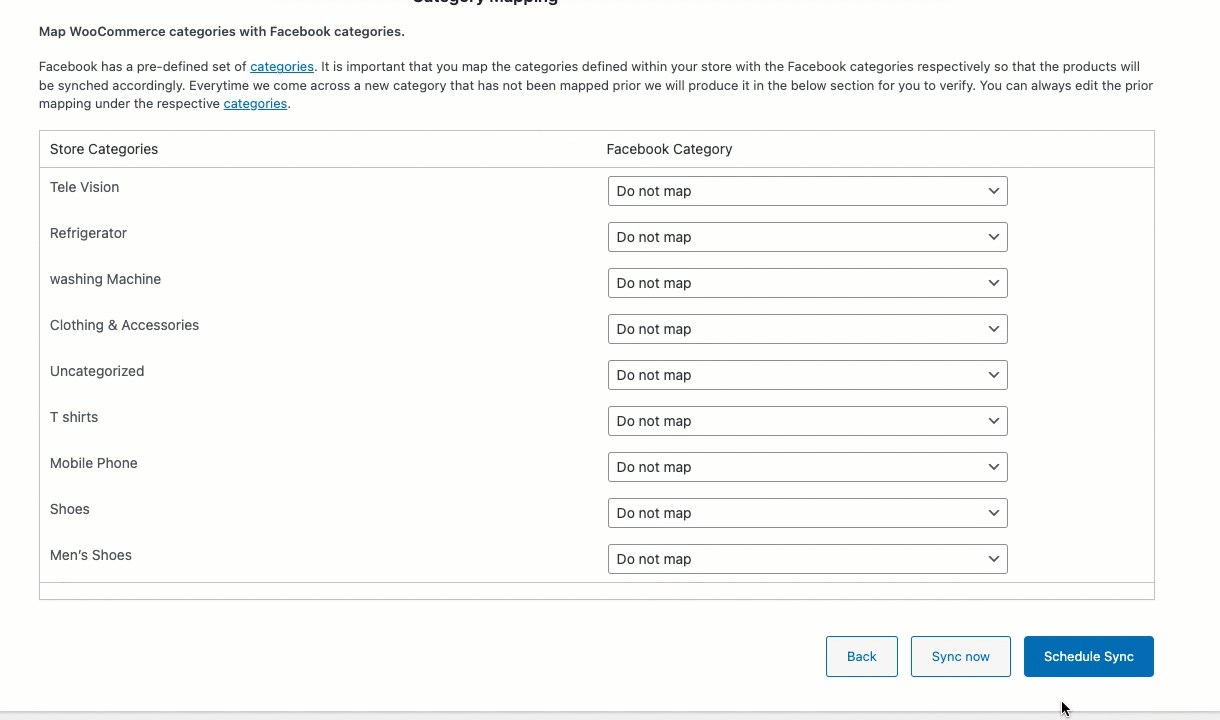Screen dimensions: 1220x720
Task: Expand the Refrigerator Facebook Category selector
Action: point(807,237)
